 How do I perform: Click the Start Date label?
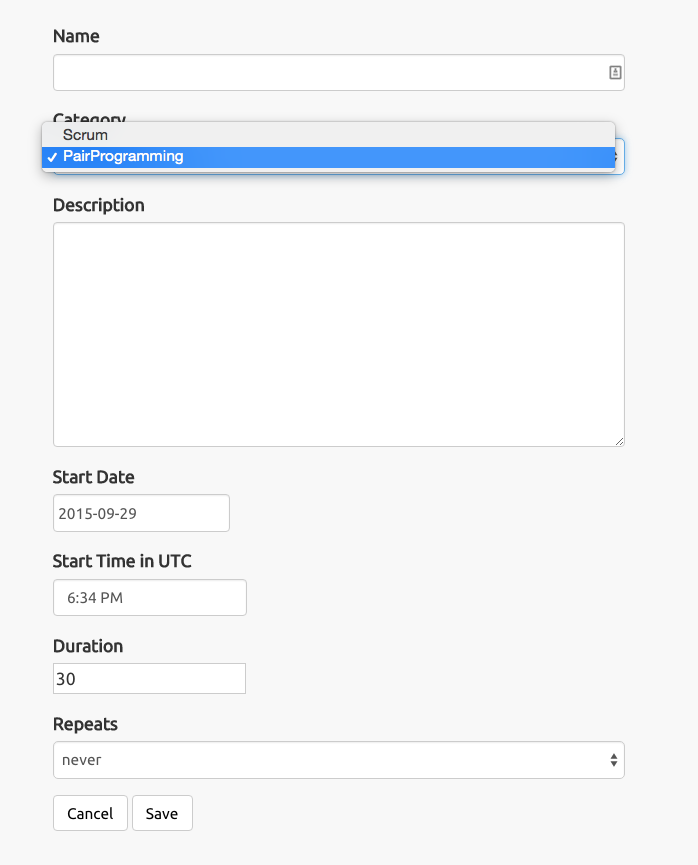(93, 477)
